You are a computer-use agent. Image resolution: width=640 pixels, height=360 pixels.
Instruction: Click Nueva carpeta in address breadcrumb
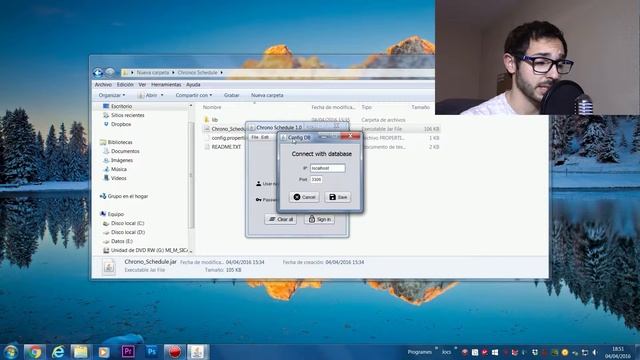[153, 73]
